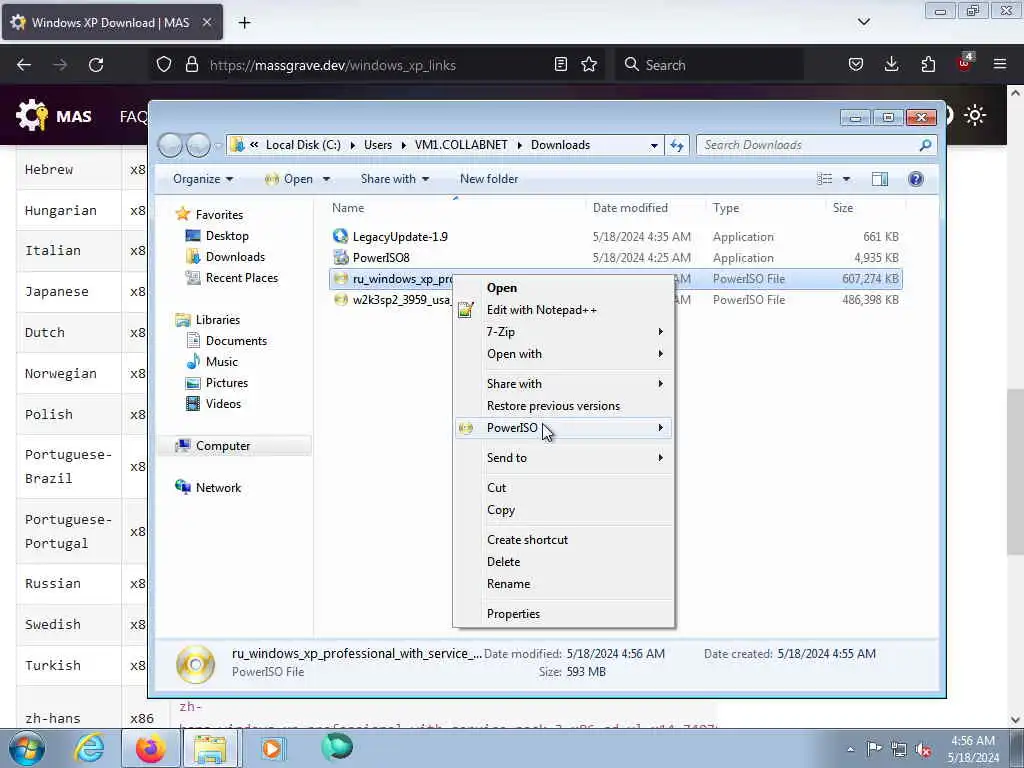Sort files by Date modified column

coord(630,208)
